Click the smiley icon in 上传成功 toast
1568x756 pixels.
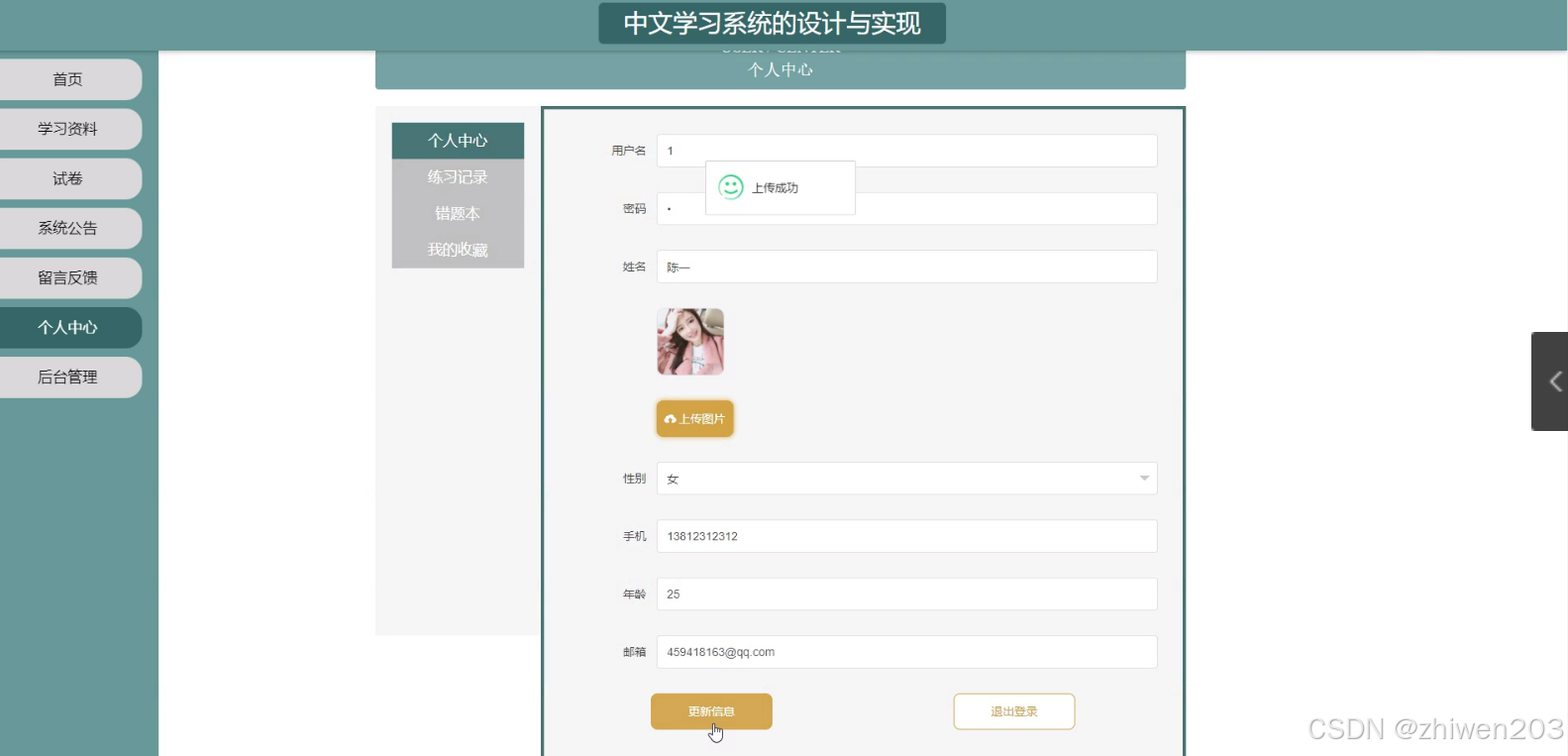731,187
